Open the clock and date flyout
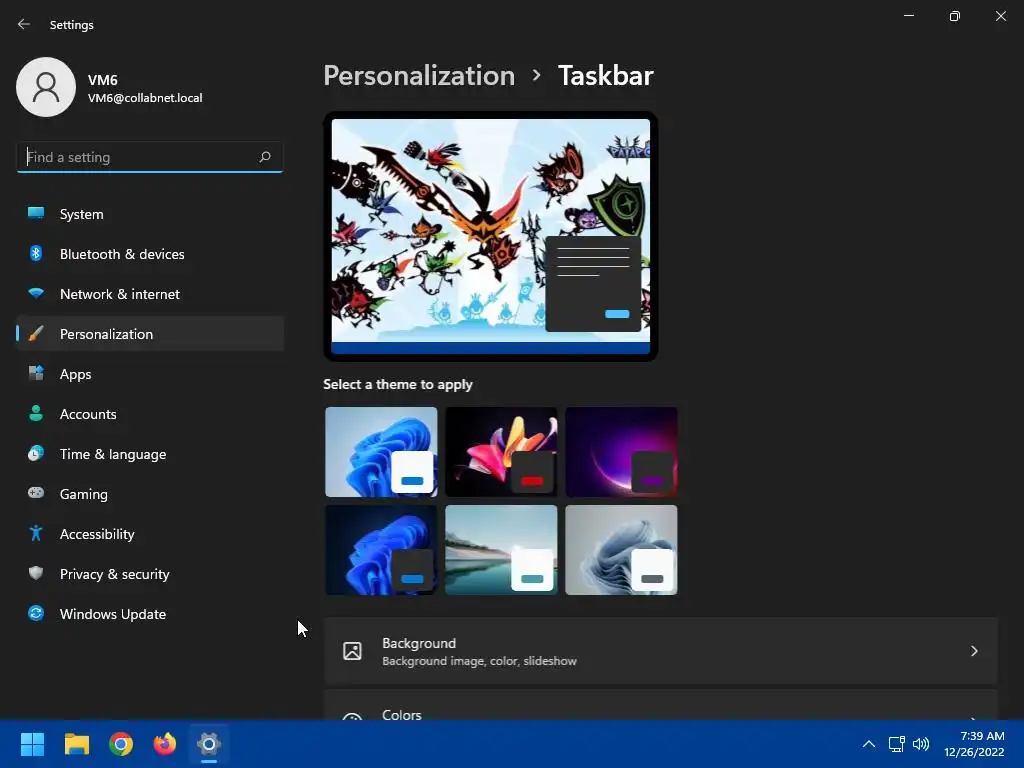This screenshot has height=768, width=1024. pos(974,744)
